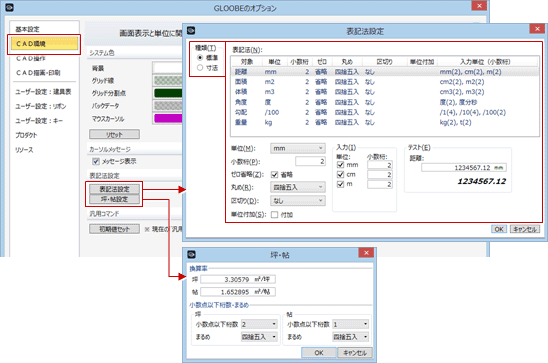Click the マウスカーソル color swatch
This screenshot has height=363, width=548.
coord(168,118)
